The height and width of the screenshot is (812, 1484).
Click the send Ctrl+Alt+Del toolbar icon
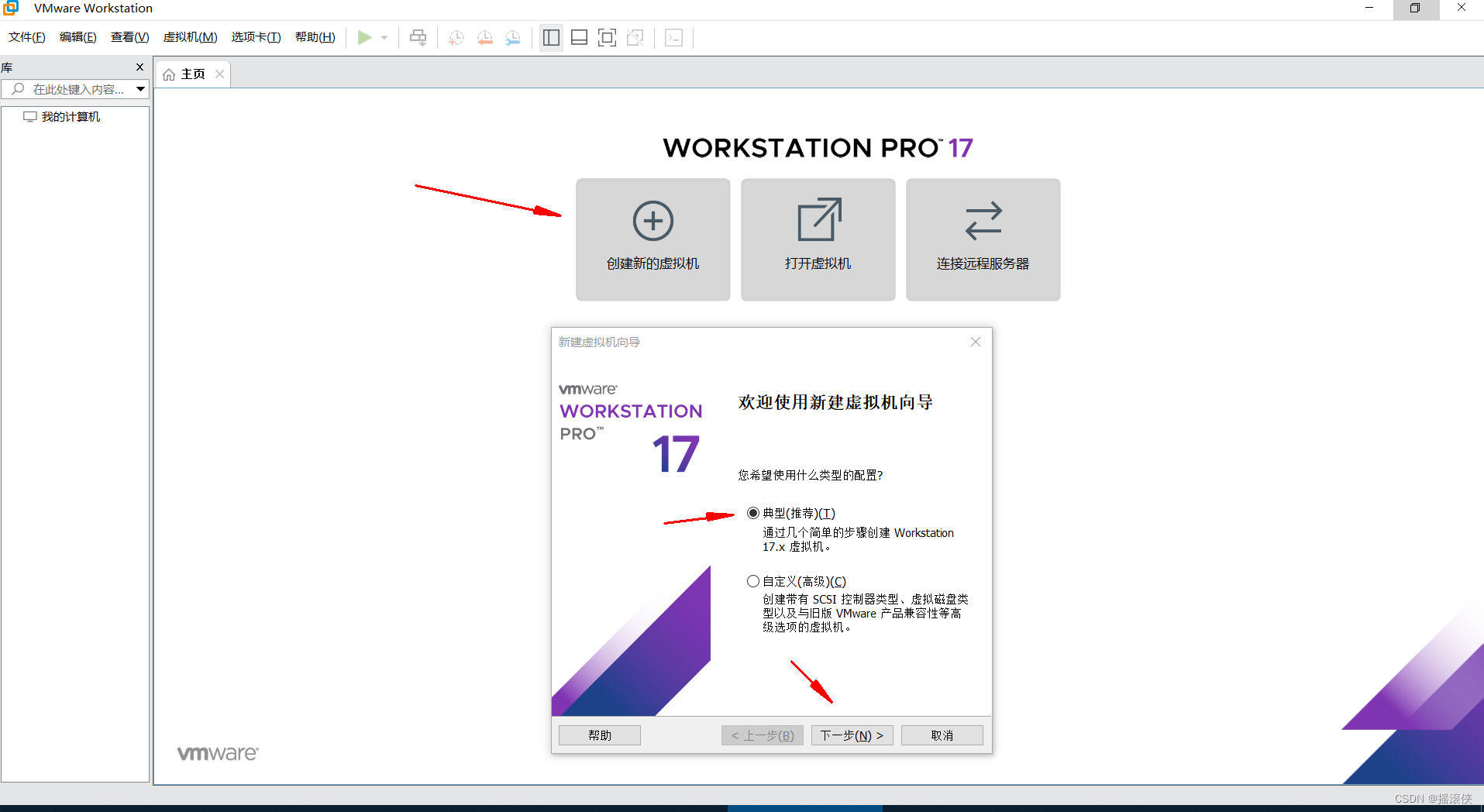[418, 37]
